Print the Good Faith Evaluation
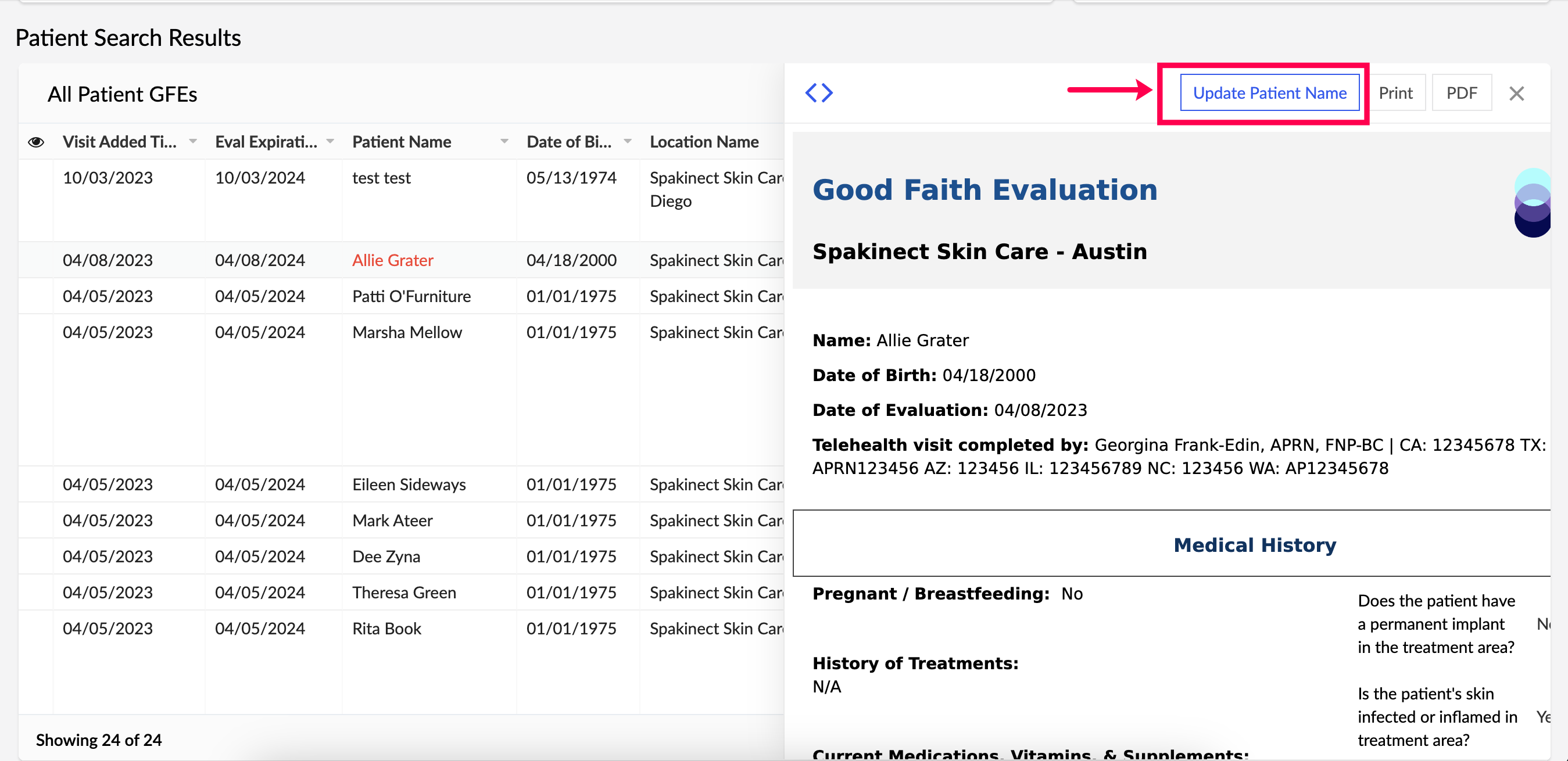1568x761 pixels. point(1395,92)
